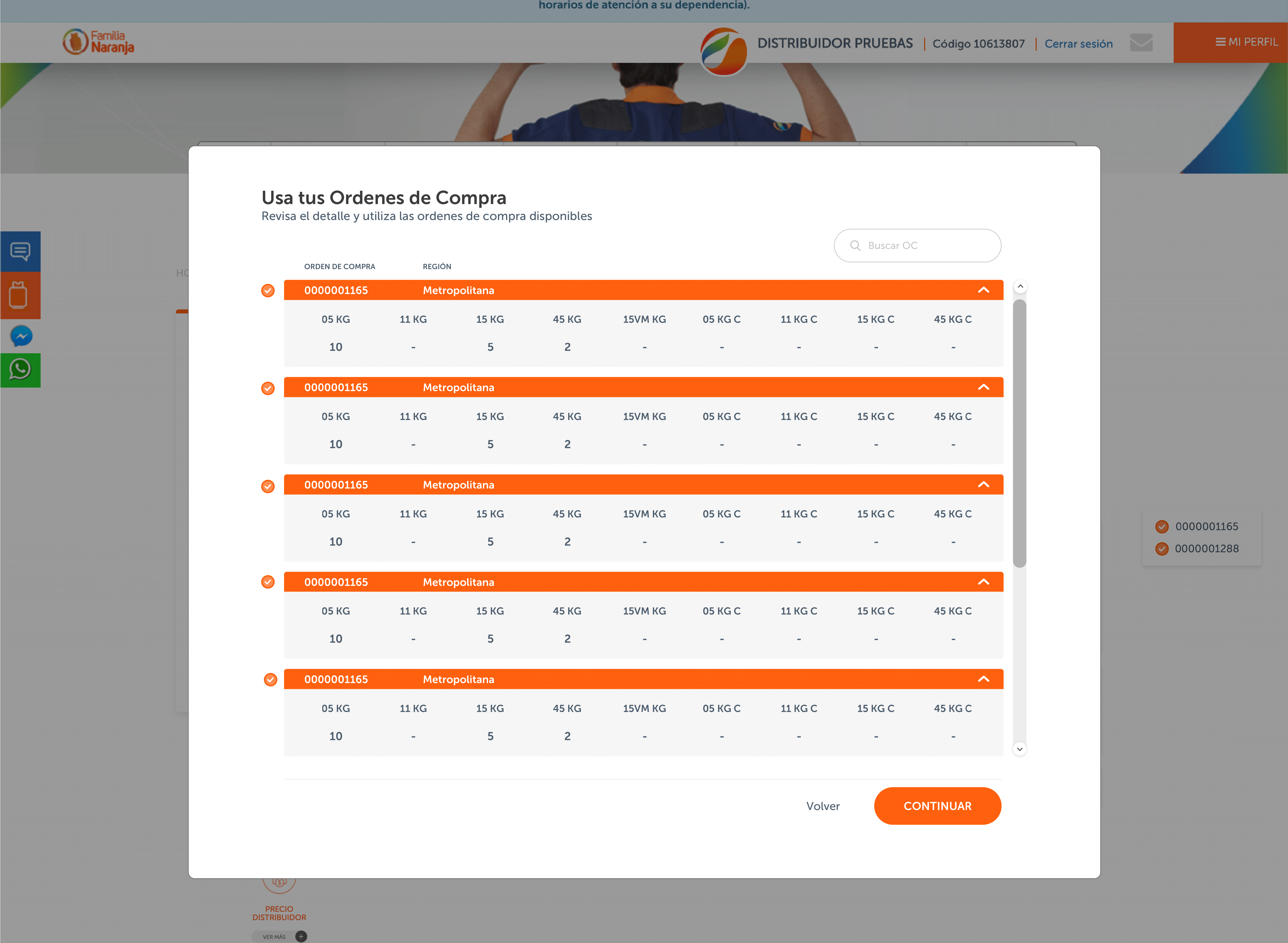Open the chat bubble sidebar icon

click(21, 251)
